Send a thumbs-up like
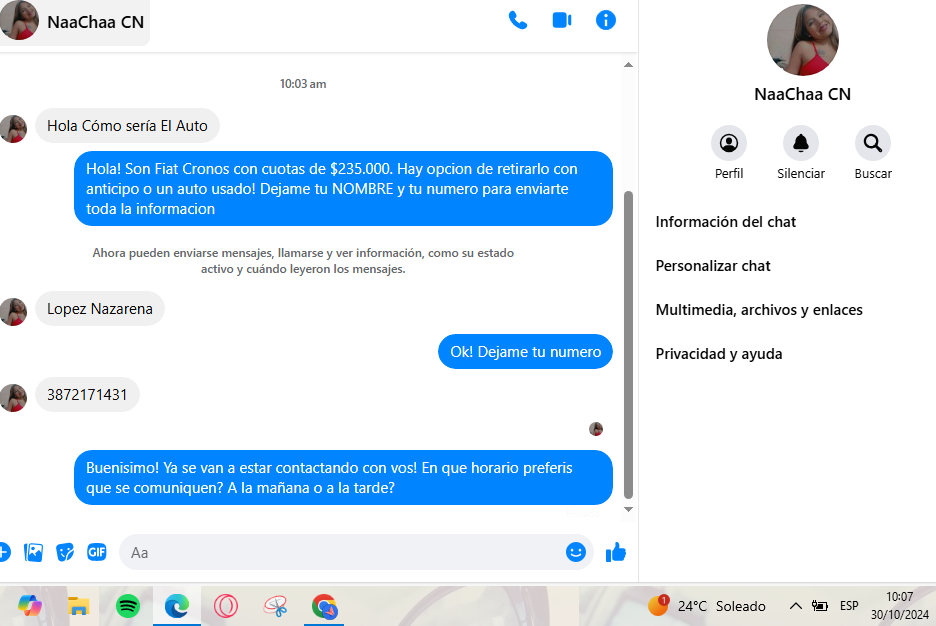 615,553
